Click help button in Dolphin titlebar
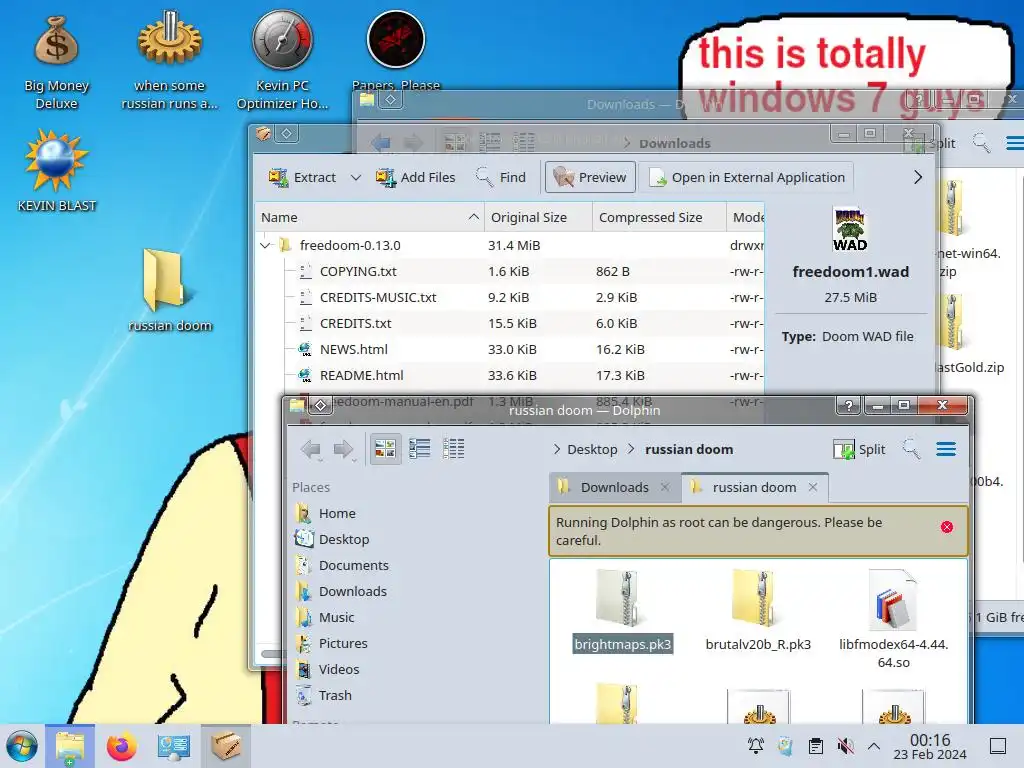The height and width of the screenshot is (768, 1024). (x=848, y=406)
